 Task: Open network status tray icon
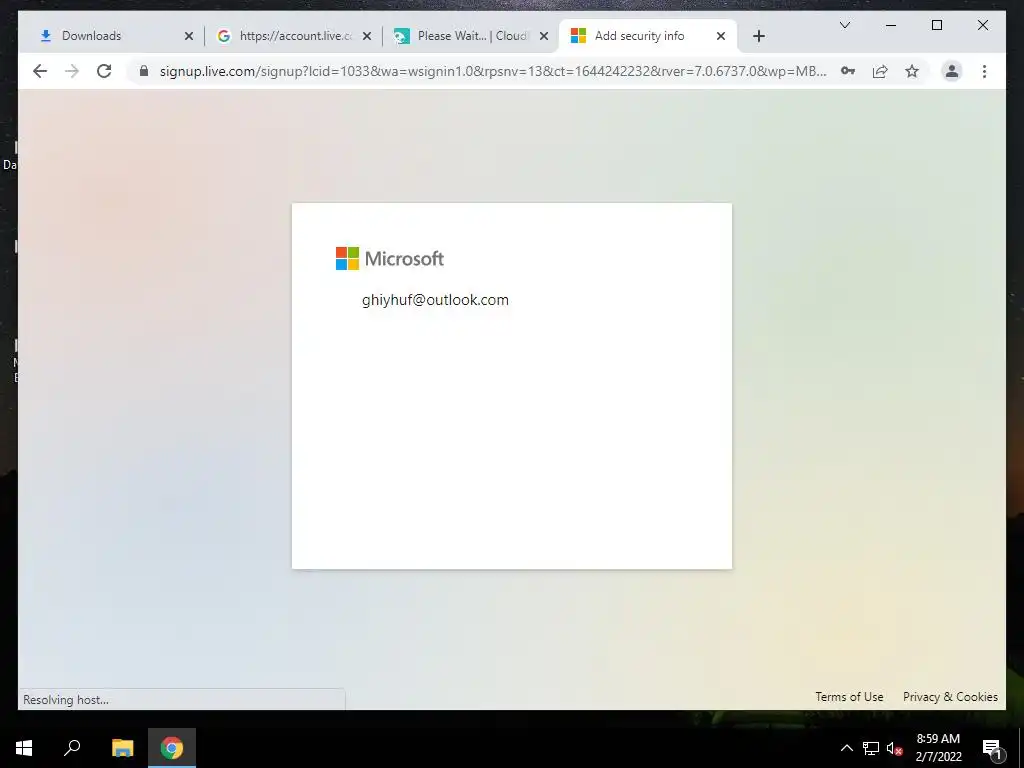pyautogui.click(x=871, y=748)
